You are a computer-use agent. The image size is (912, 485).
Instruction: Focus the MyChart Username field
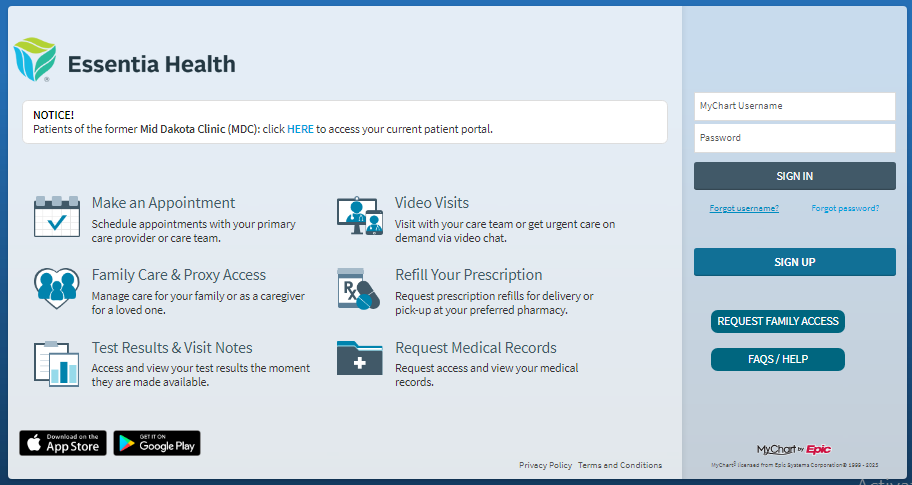(x=795, y=106)
